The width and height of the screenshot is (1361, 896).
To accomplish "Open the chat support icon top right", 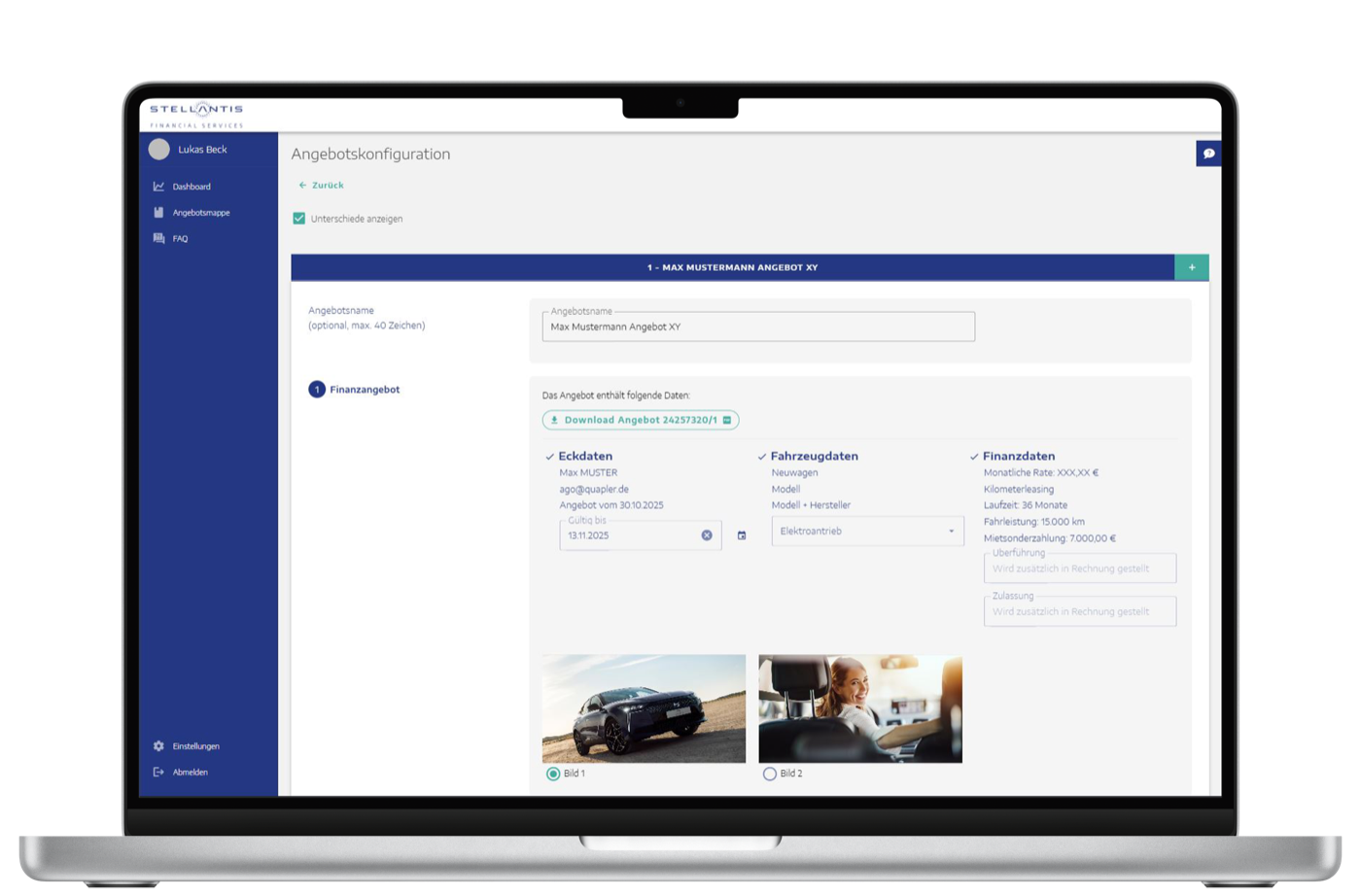I will click(1208, 154).
